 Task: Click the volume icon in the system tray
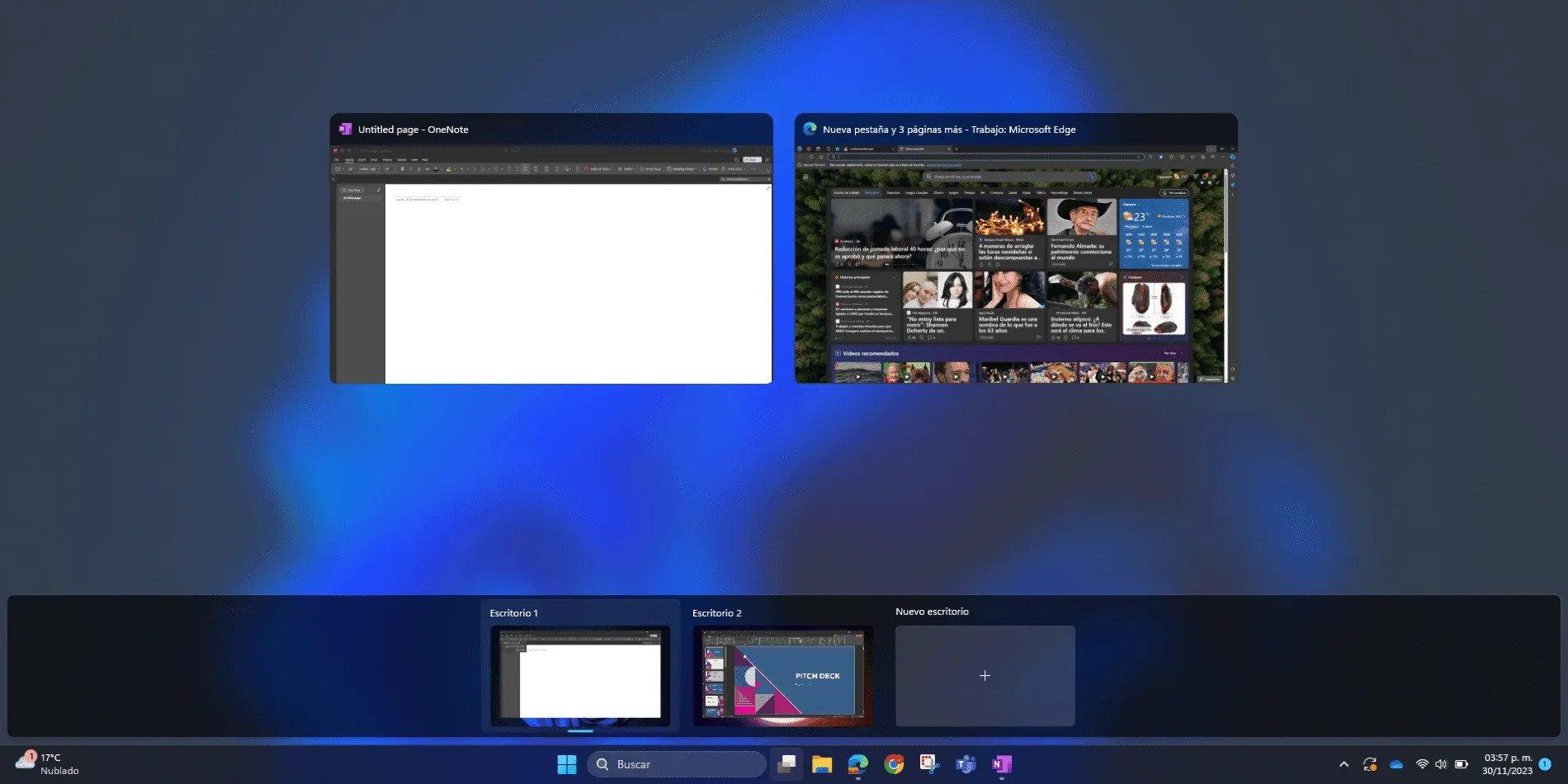(1442, 764)
